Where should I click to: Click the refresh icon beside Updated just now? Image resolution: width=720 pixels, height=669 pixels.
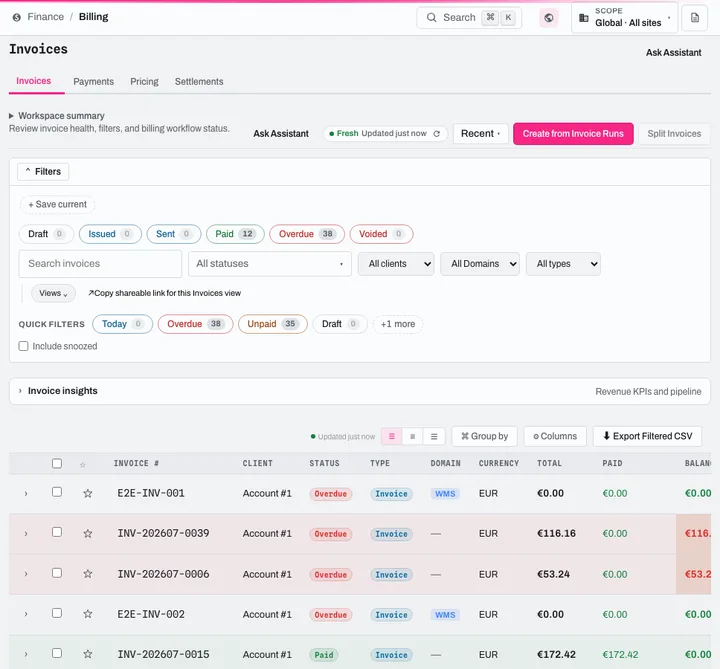[437, 134]
